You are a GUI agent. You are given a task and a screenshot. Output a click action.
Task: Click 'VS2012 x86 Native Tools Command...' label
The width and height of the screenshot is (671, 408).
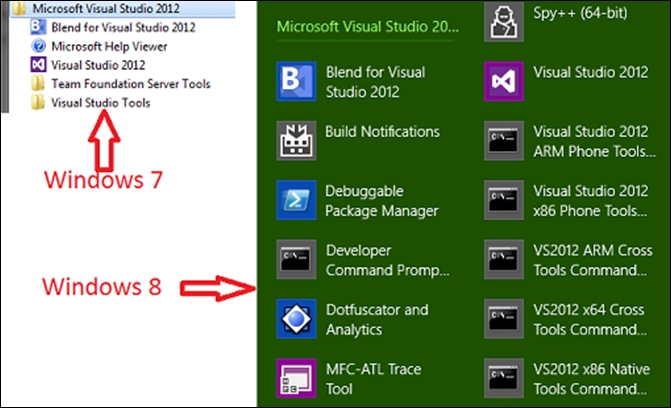pyautogui.click(x=592, y=379)
